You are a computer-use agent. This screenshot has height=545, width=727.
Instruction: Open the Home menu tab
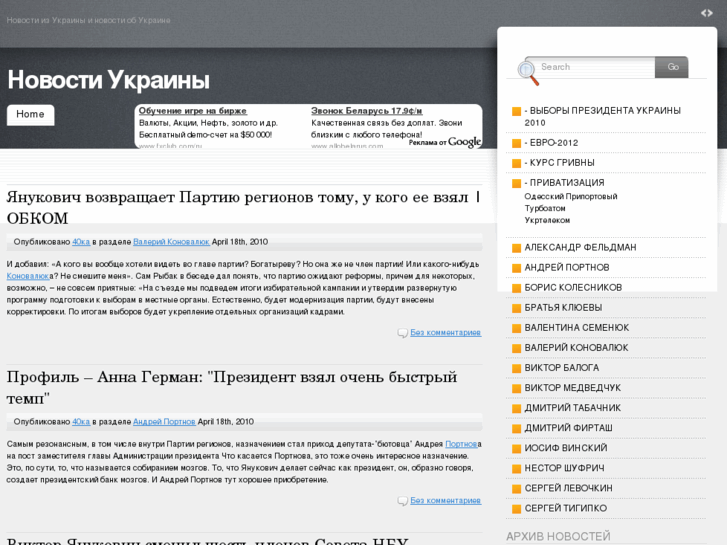31,115
